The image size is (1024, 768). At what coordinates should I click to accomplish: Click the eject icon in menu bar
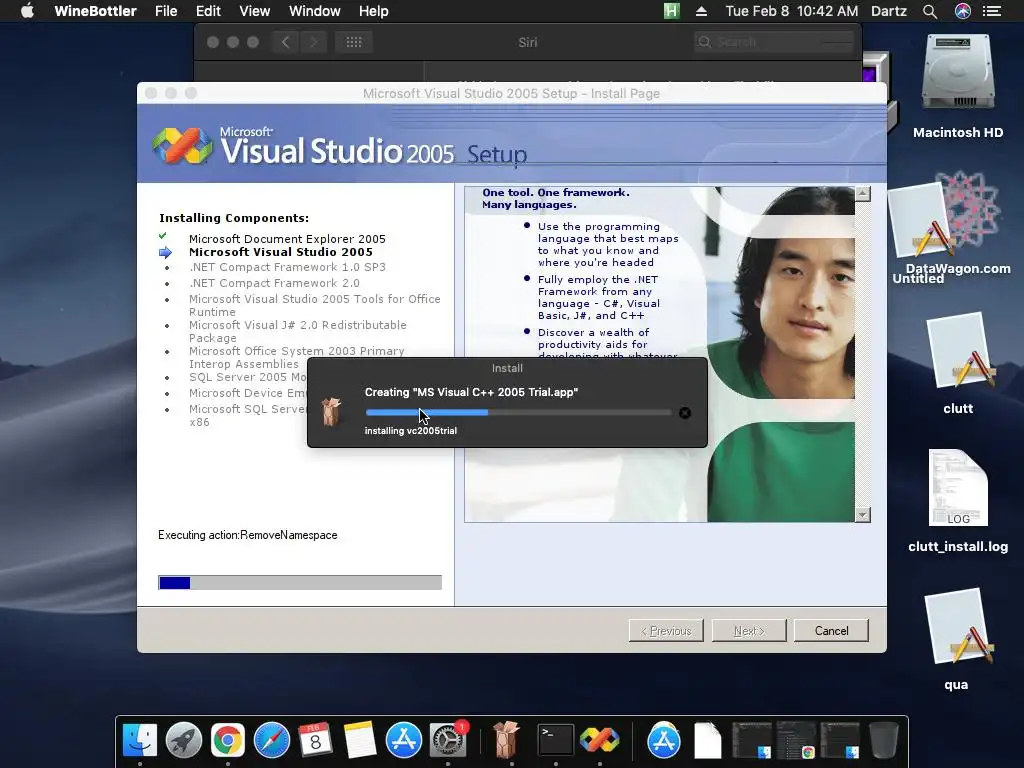click(701, 11)
